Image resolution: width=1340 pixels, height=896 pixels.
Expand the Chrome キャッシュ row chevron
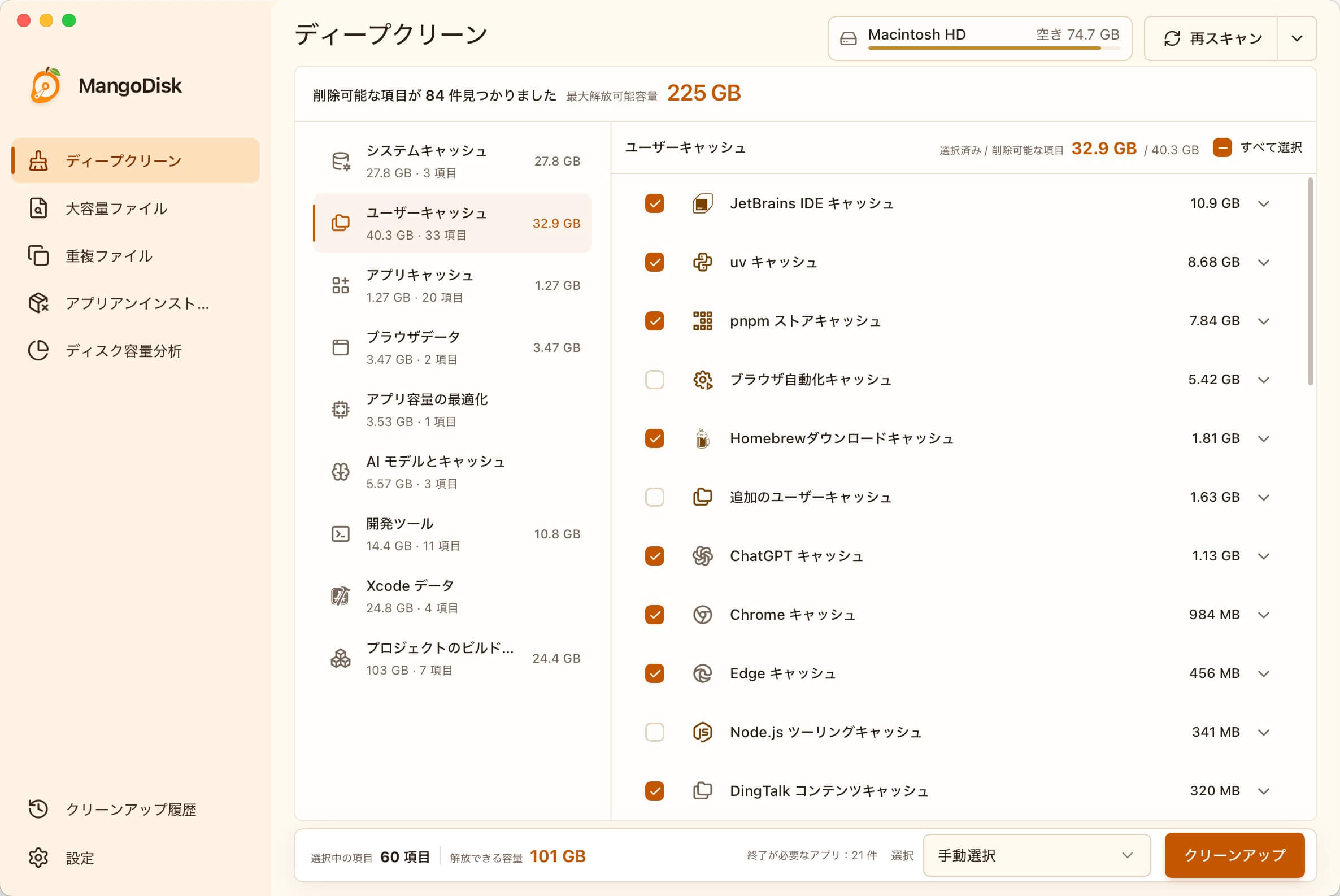1263,615
